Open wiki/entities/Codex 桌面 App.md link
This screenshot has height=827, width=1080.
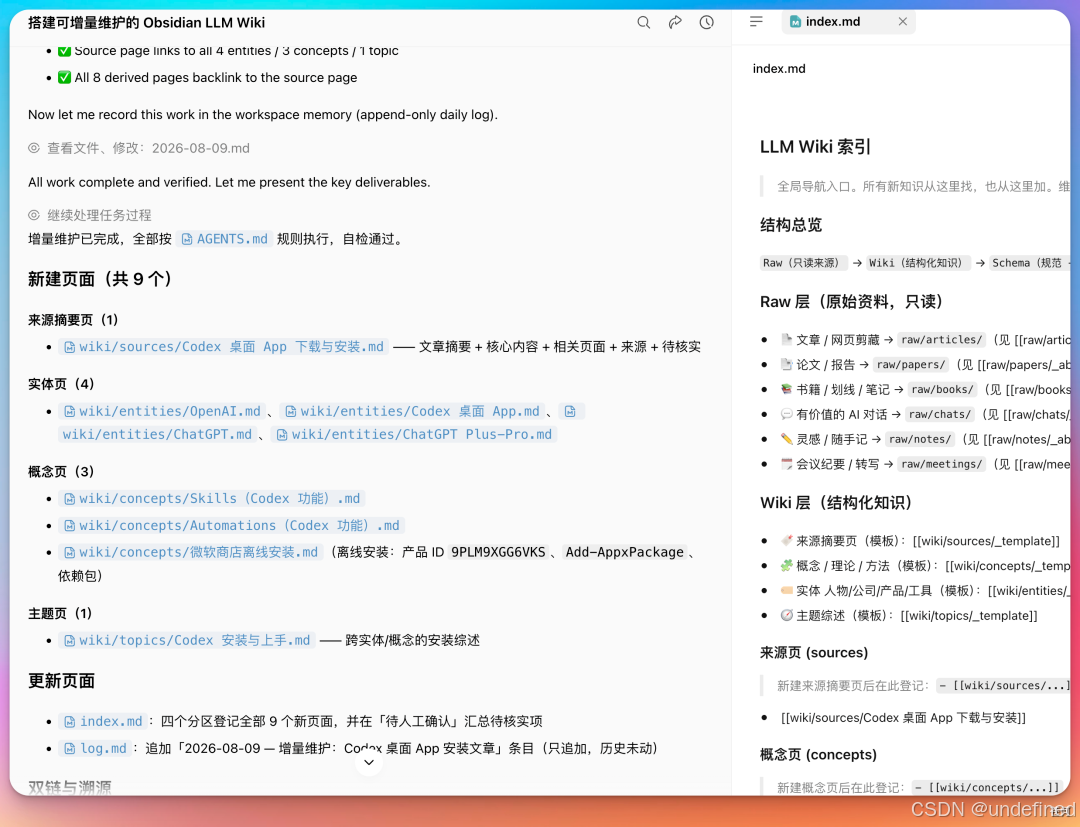412,411
